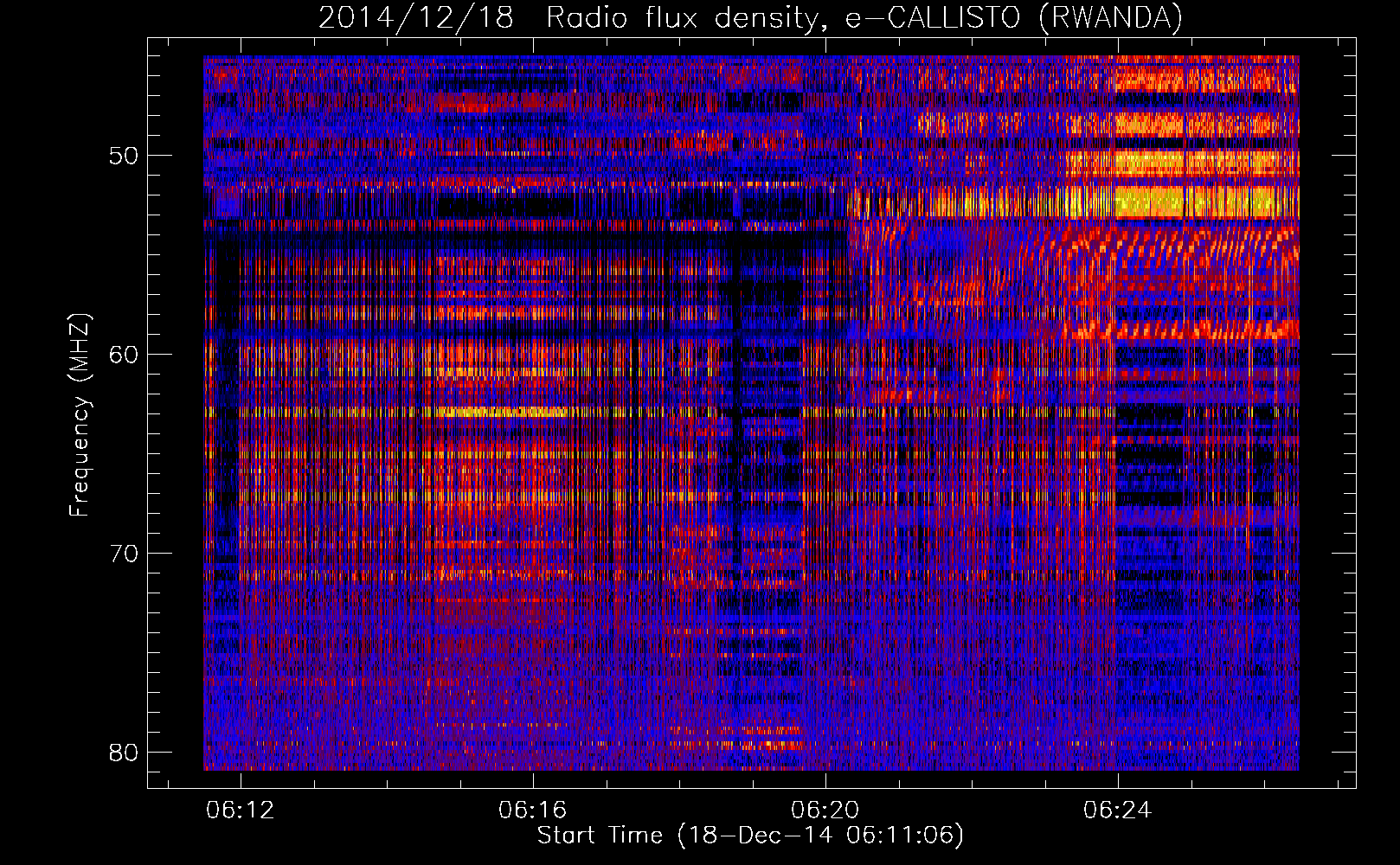This screenshot has width=1400, height=865.
Task: Click the time tick label "06:20"
Action: click(825, 810)
